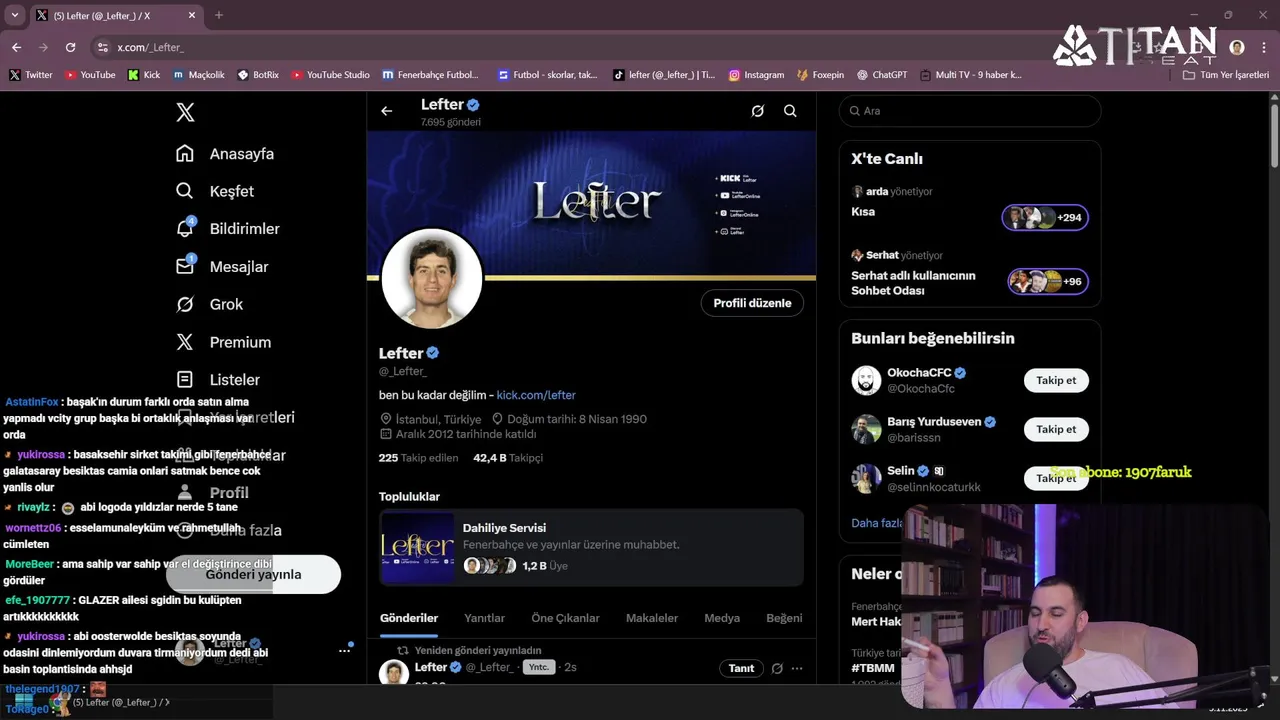
Task: Follow Barış Yurduseven with Takip et
Action: [1056, 429]
